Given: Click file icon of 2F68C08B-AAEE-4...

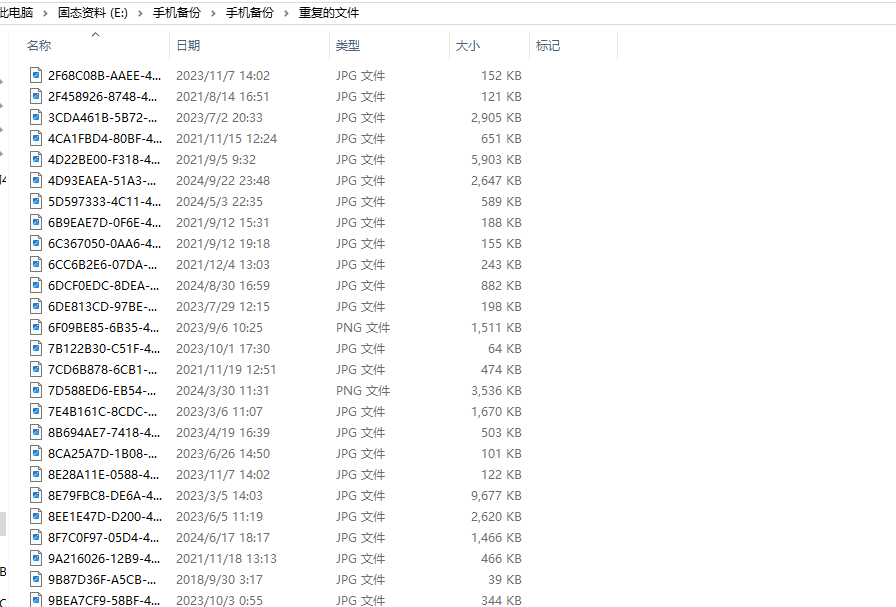Looking at the screenshot, I should [x=36, y=75].
